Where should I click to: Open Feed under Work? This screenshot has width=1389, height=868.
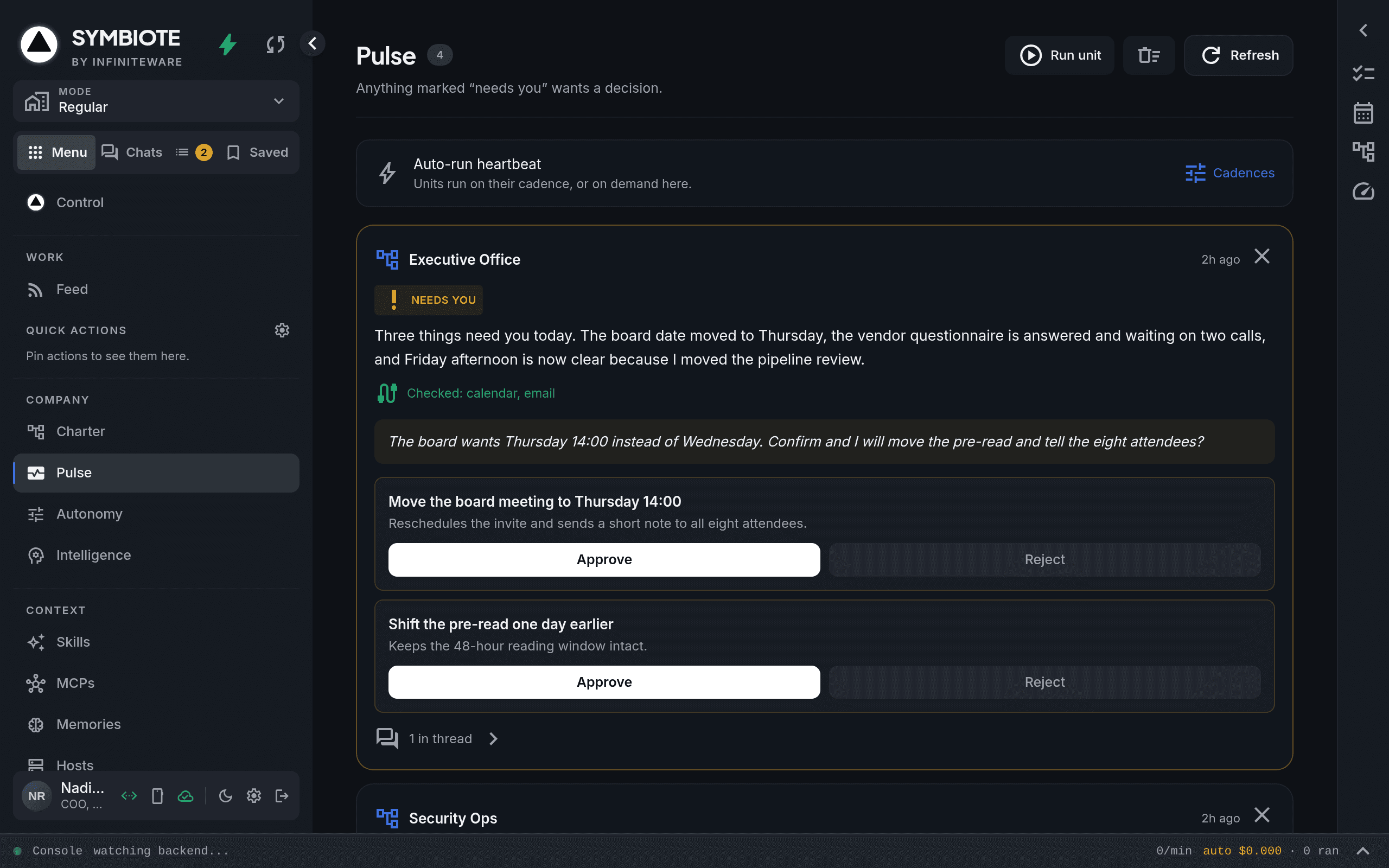click(x=156, y=289)
